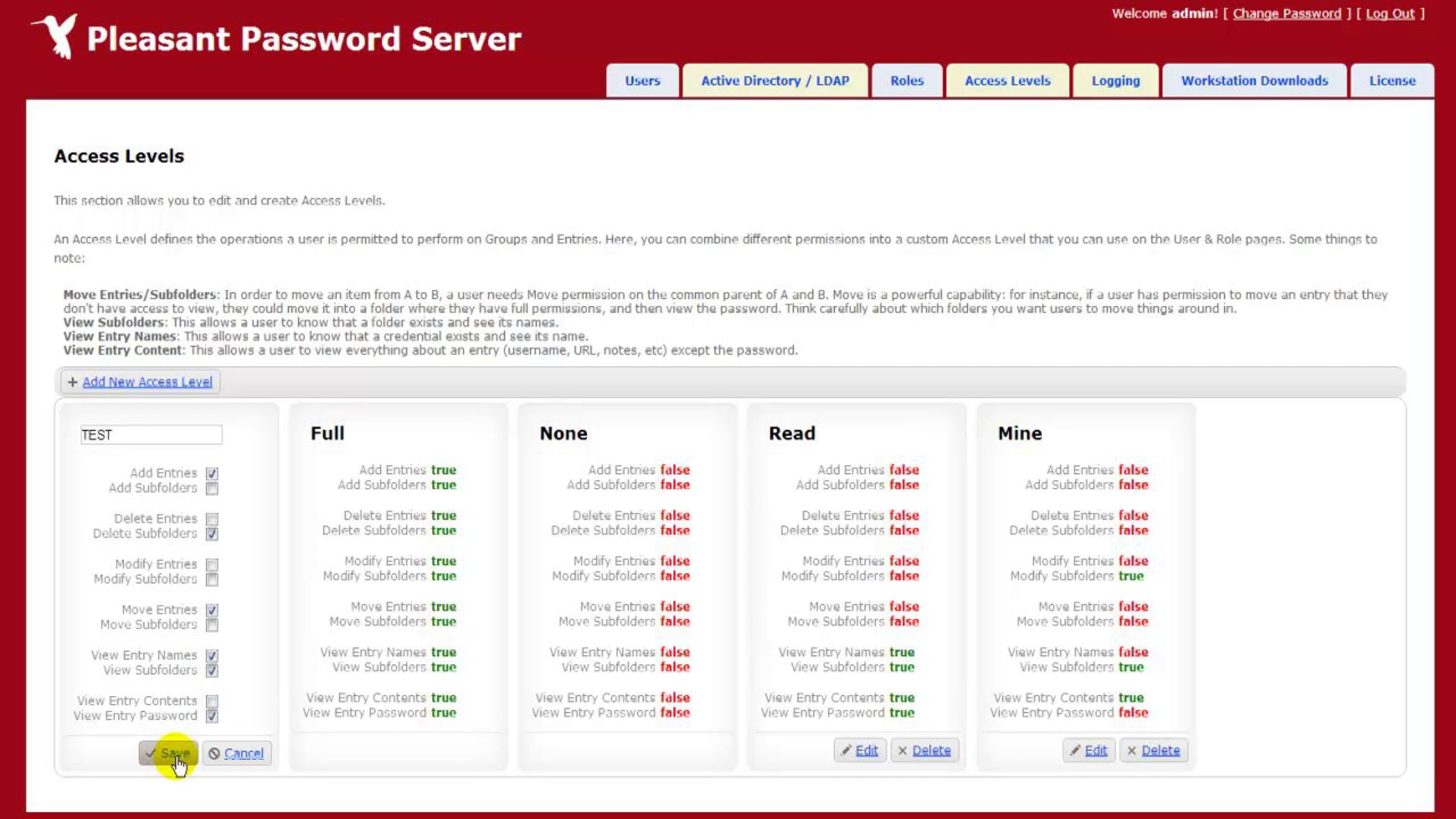
Task: Switch to Active Directory / LDAP tab
Action: pyautogui.click(x=775, y=81)
